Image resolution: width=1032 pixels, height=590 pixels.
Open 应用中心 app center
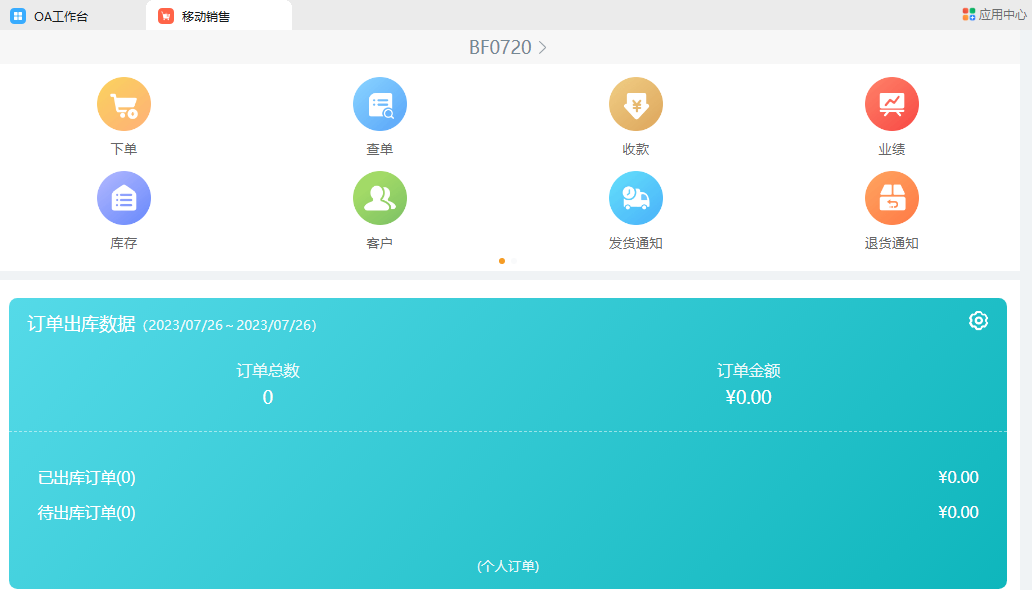point(994,14)
